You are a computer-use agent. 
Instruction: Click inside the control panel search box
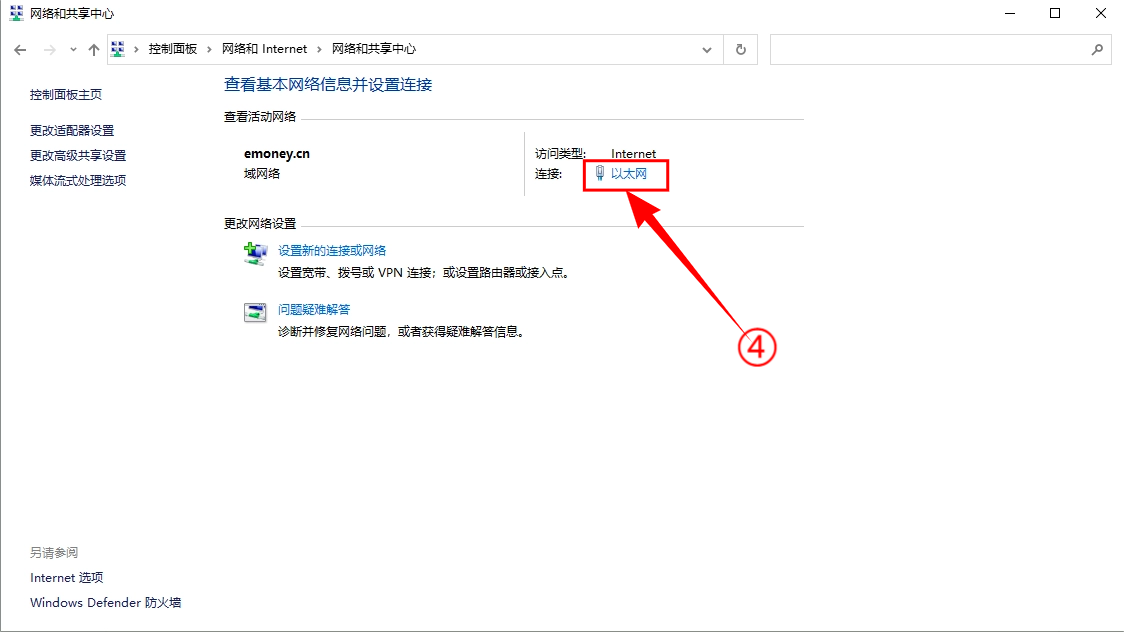coord(929,49)
